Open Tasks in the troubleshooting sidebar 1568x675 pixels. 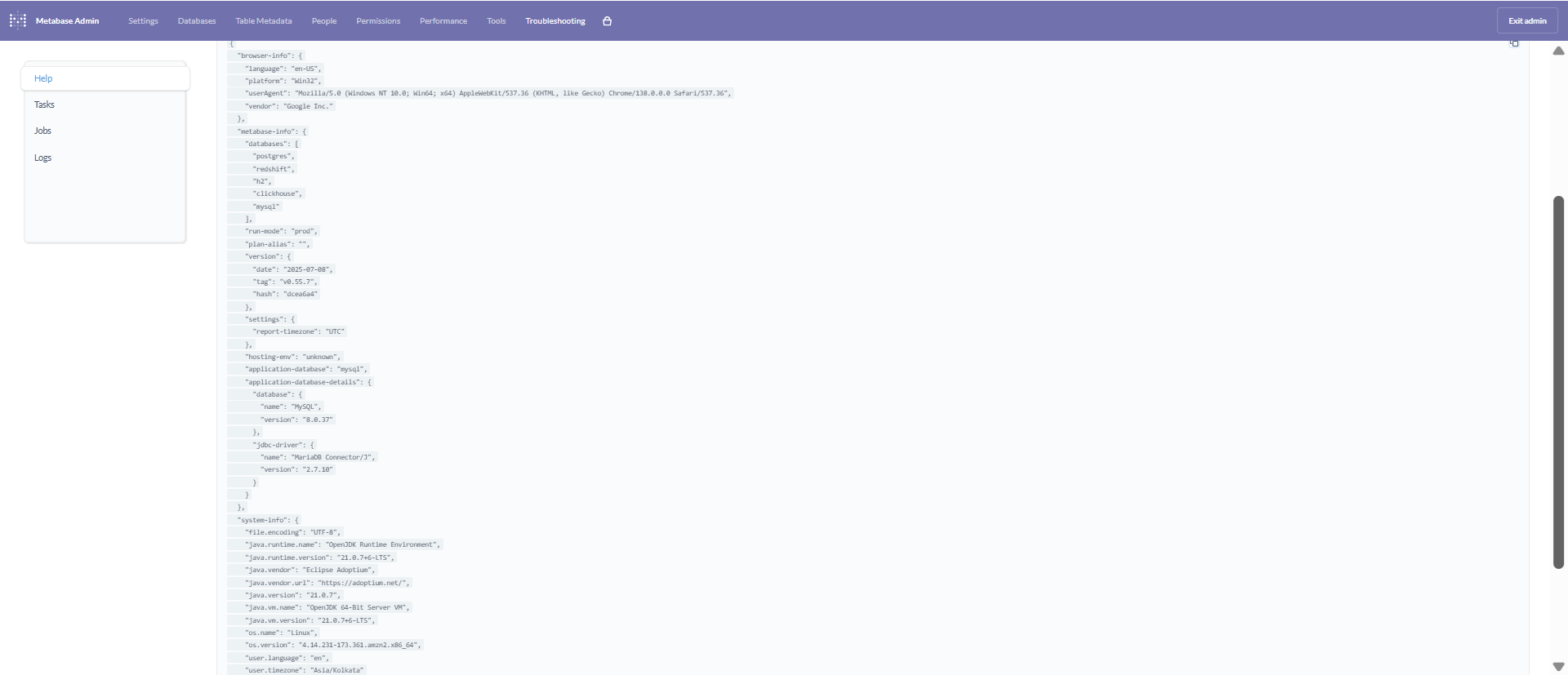click(44, 104)
